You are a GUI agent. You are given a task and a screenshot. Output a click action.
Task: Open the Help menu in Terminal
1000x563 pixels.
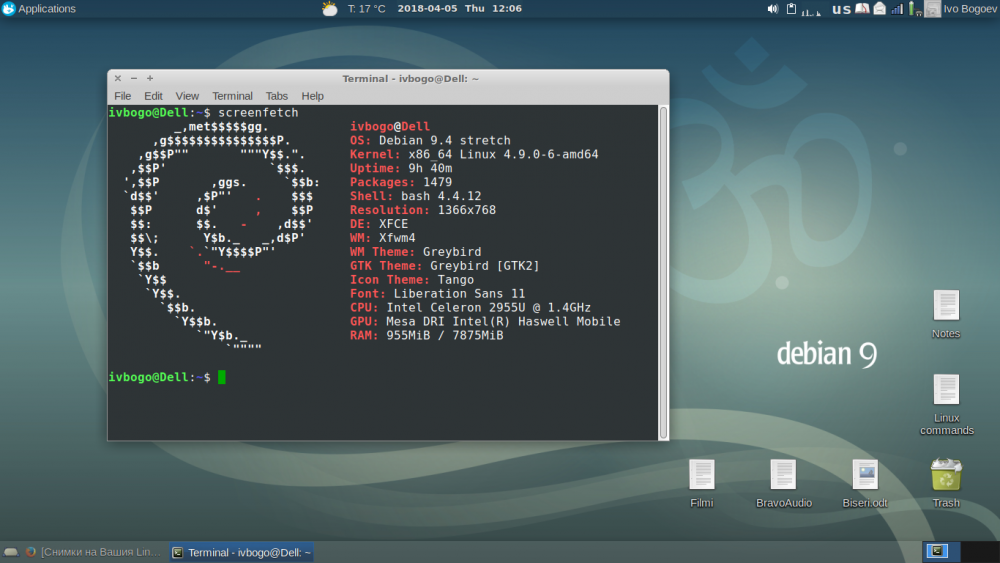pyautogui.click(x=312, y=96)
